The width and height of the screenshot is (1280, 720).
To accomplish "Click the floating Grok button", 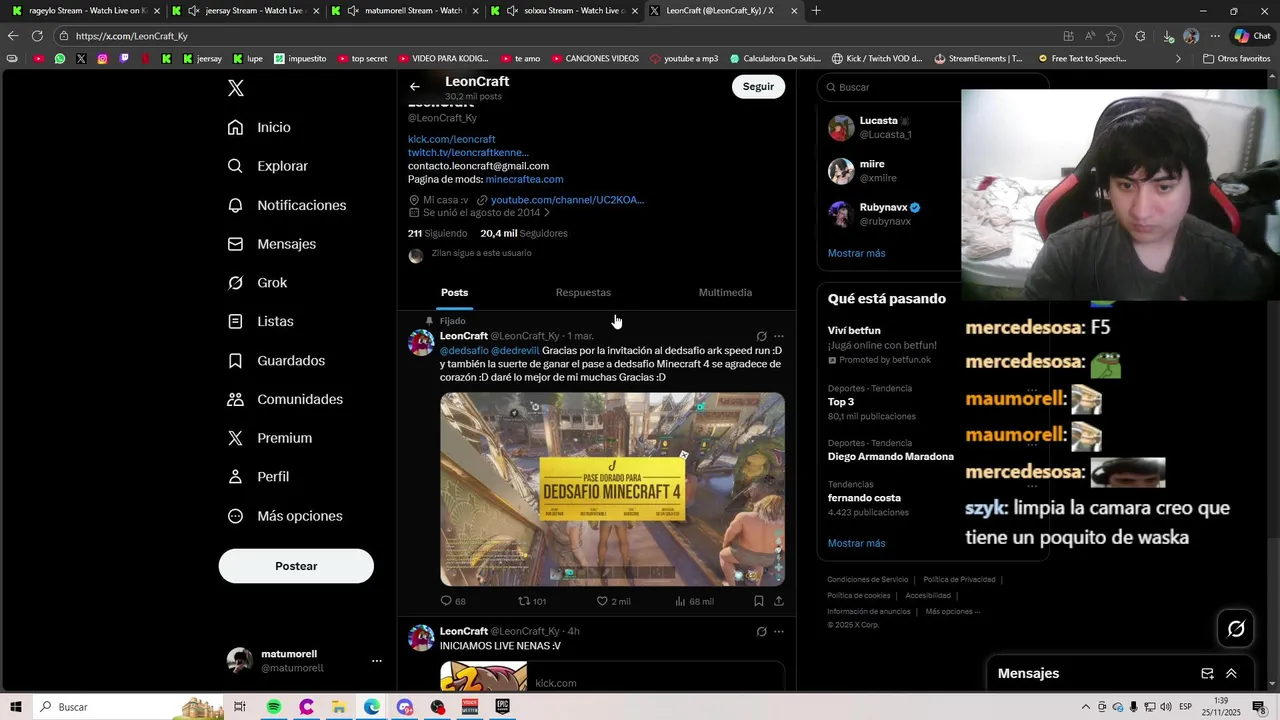I will pyautogui.click(x=1236, y=628).
